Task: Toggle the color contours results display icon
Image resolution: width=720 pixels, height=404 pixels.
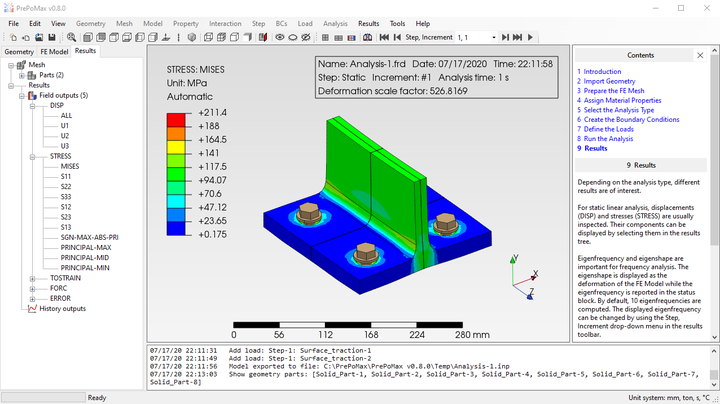Action: coord(351,38)
